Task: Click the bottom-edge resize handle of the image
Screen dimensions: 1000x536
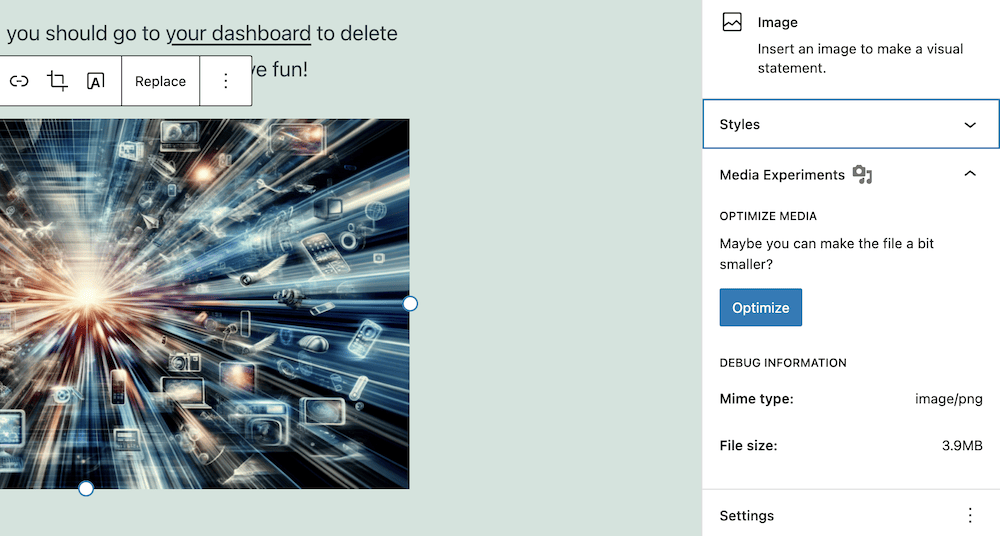Action: click(x=85, y=489)
